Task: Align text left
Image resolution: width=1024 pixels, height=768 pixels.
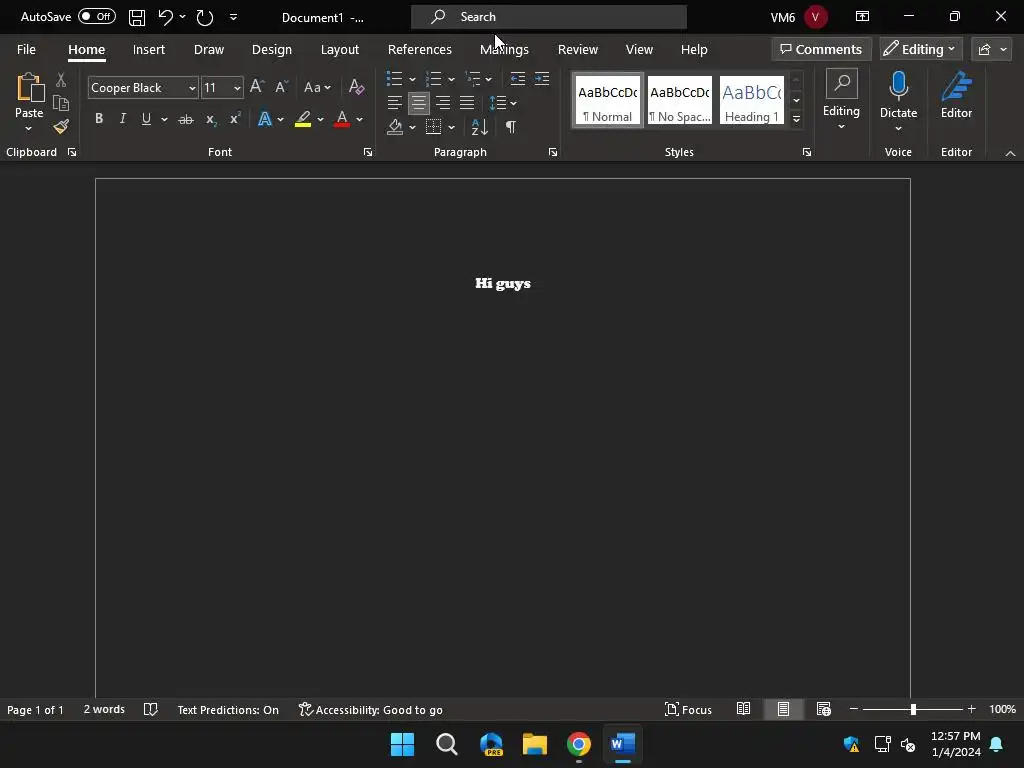Action: pos(394,103)
